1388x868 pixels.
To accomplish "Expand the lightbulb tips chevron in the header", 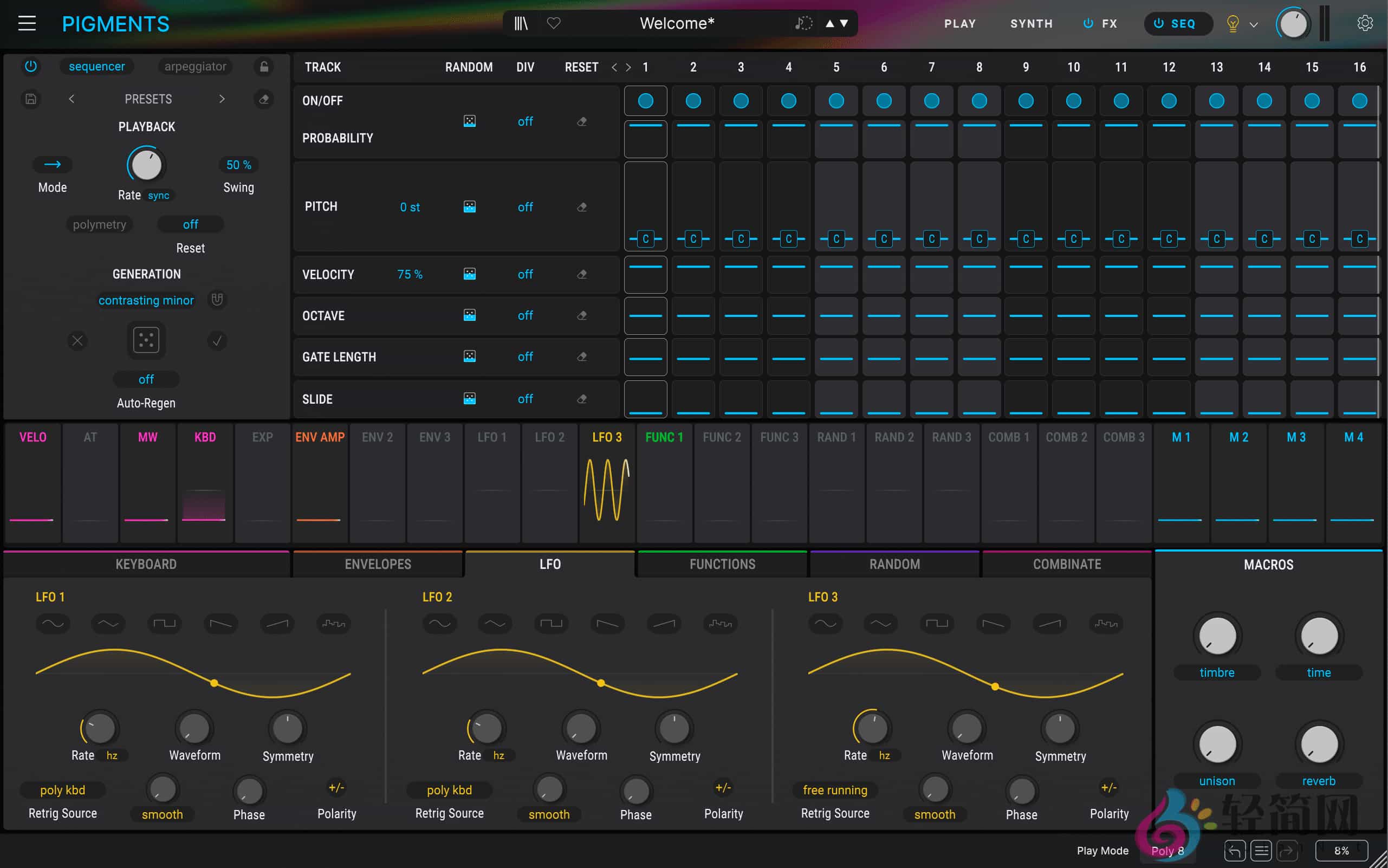I will click(1253, 24).
